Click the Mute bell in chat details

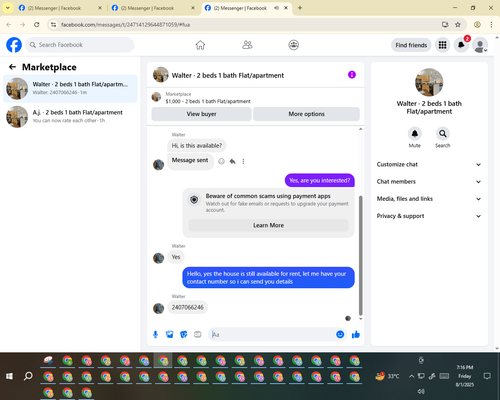415,134
